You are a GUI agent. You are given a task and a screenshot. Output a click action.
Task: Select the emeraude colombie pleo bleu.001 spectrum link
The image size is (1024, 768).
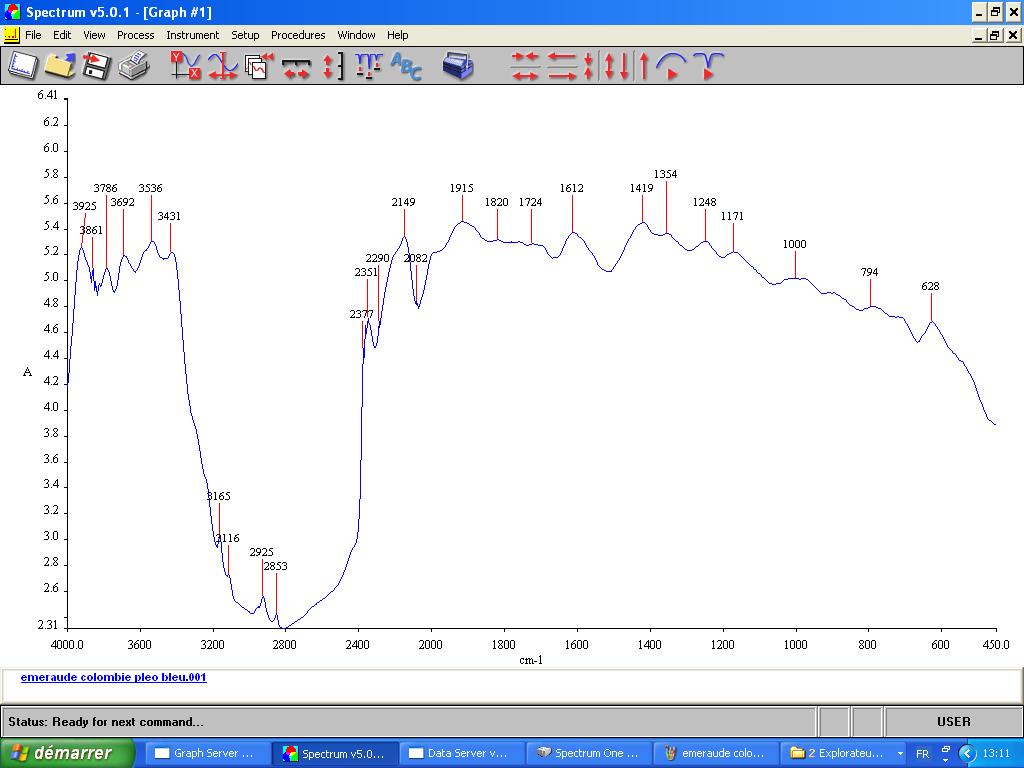point(113,677)
